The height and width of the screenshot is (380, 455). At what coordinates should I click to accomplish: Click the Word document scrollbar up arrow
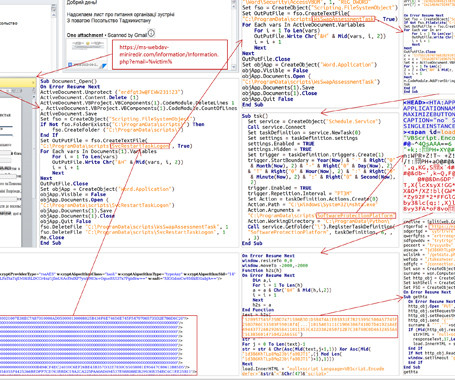(34, 97)
